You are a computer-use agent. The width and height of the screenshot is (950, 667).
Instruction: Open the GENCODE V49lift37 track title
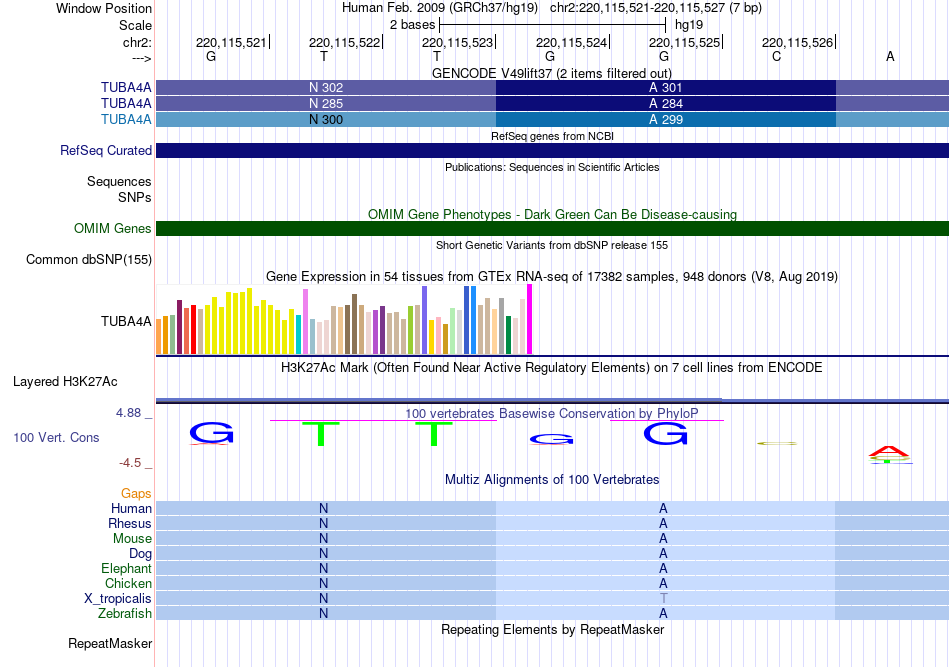point(551,73)
